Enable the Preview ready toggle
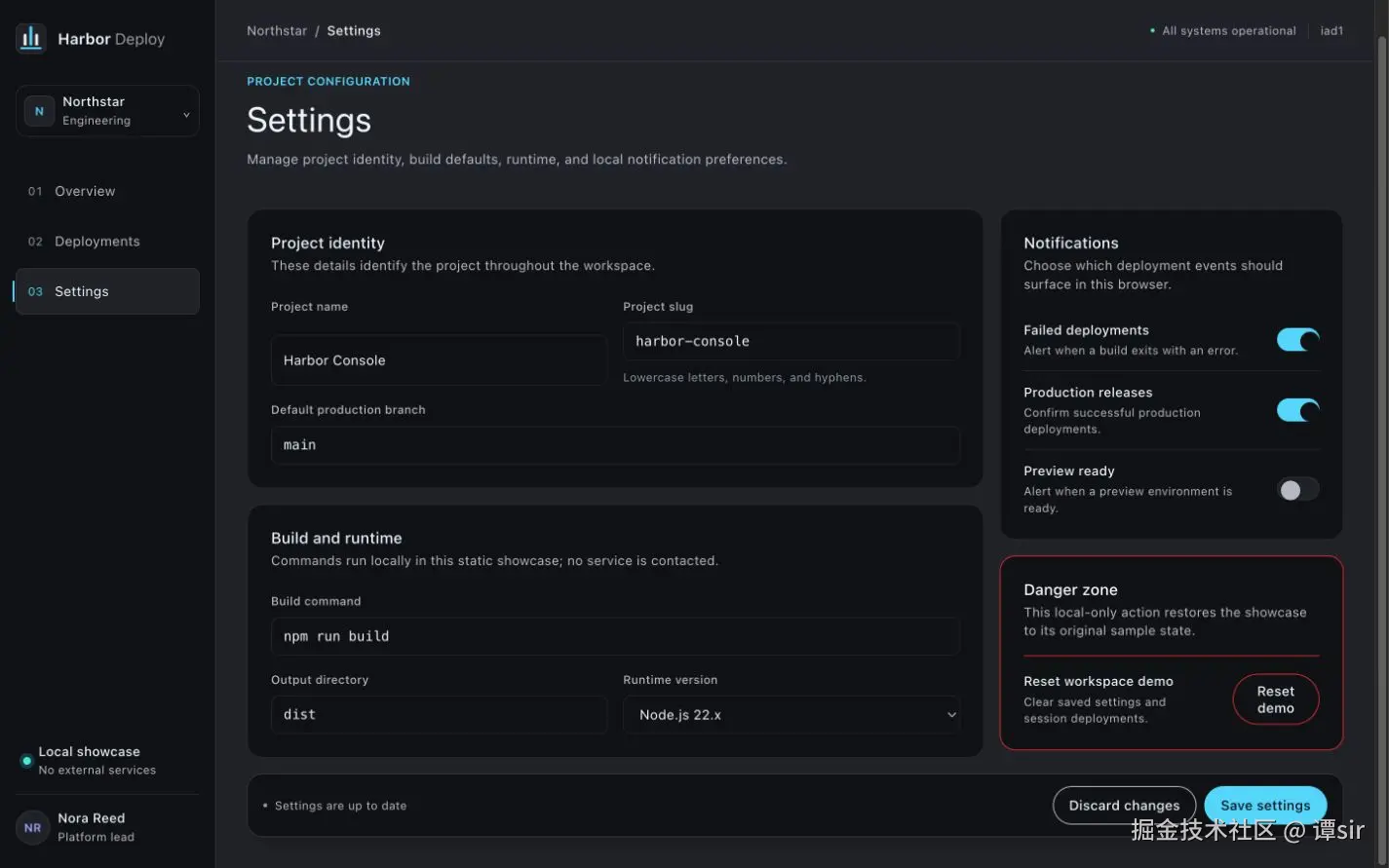This screenshot has height=868, width=1389. point(1297,489)
